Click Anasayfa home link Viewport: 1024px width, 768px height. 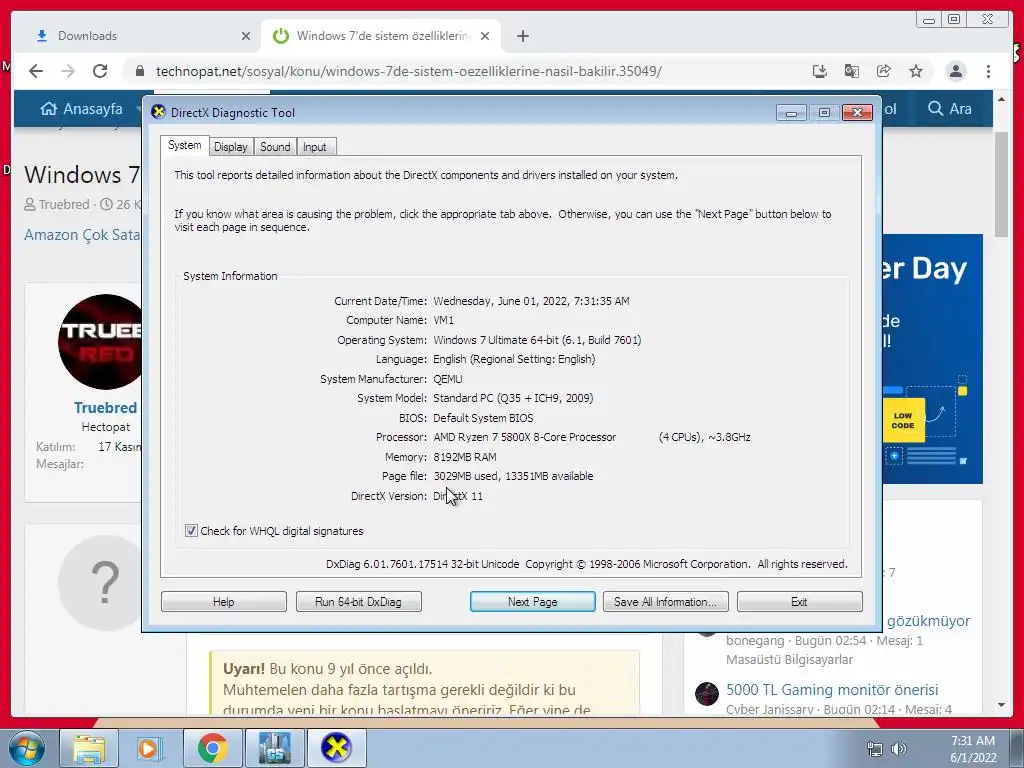point(82,108)
